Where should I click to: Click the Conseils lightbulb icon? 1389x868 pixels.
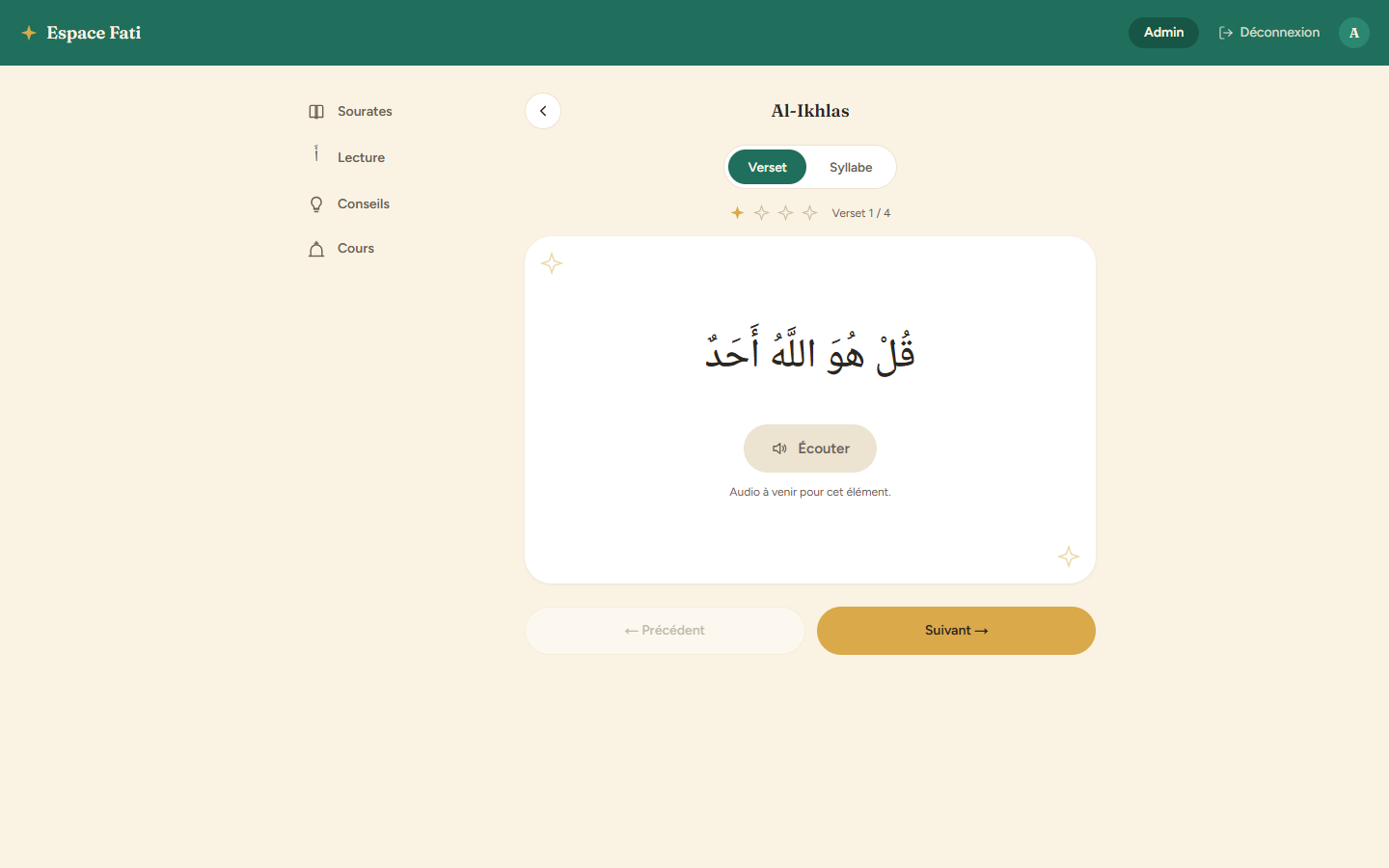pos(316,204)
